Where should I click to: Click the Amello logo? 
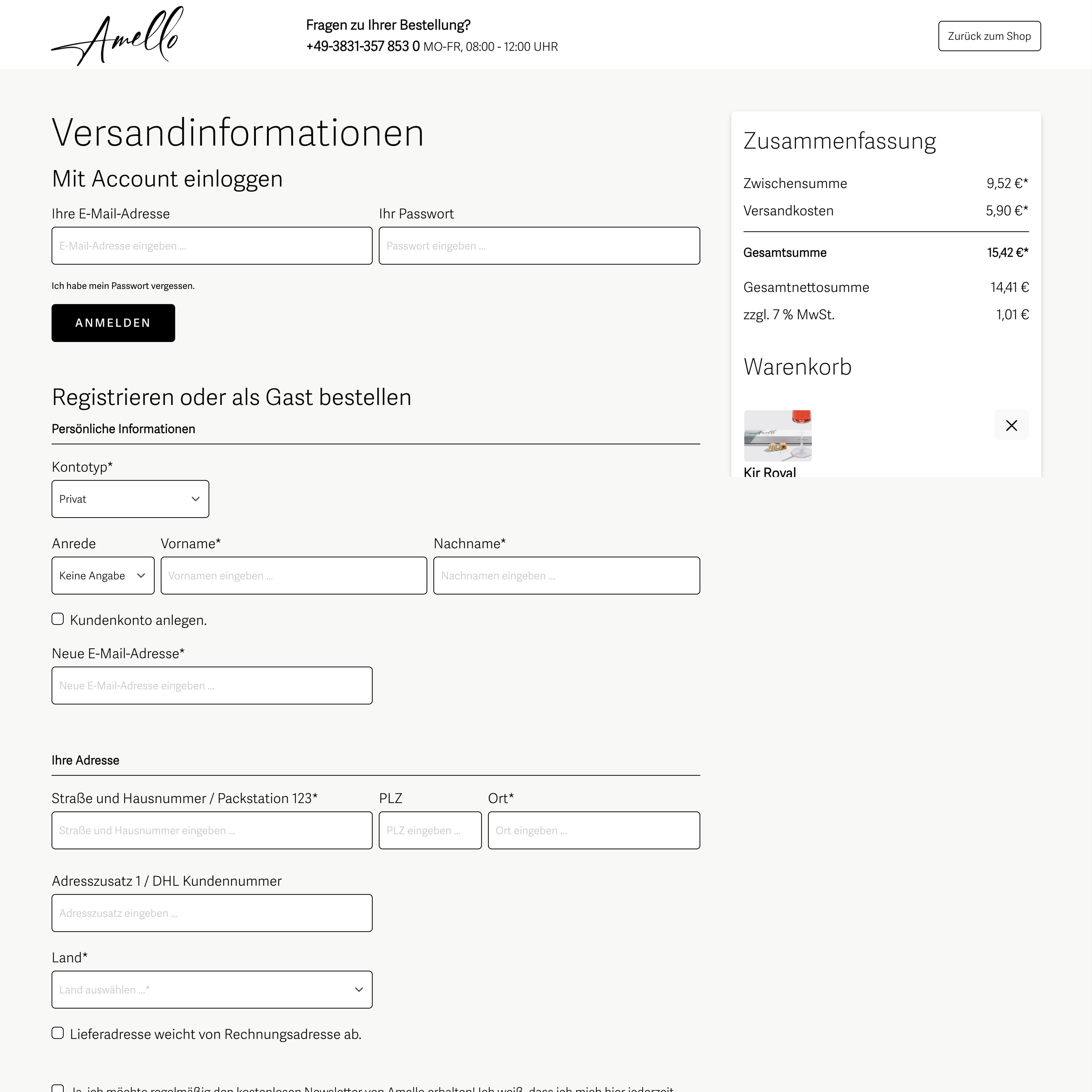click(118, 35)
